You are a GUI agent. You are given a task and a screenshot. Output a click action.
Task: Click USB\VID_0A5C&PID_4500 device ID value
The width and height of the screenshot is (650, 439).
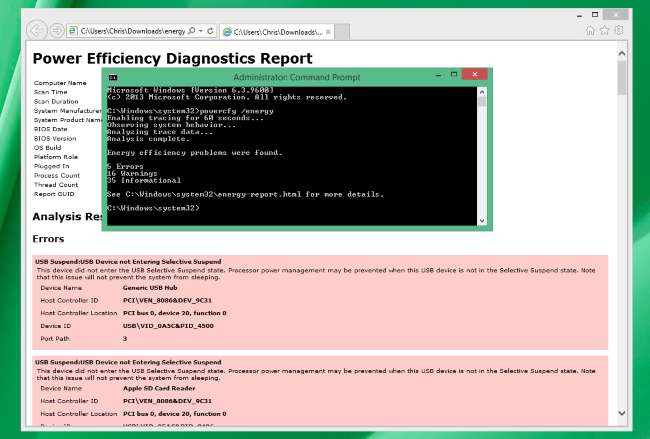pyautogui.click(x=168, y=326)
